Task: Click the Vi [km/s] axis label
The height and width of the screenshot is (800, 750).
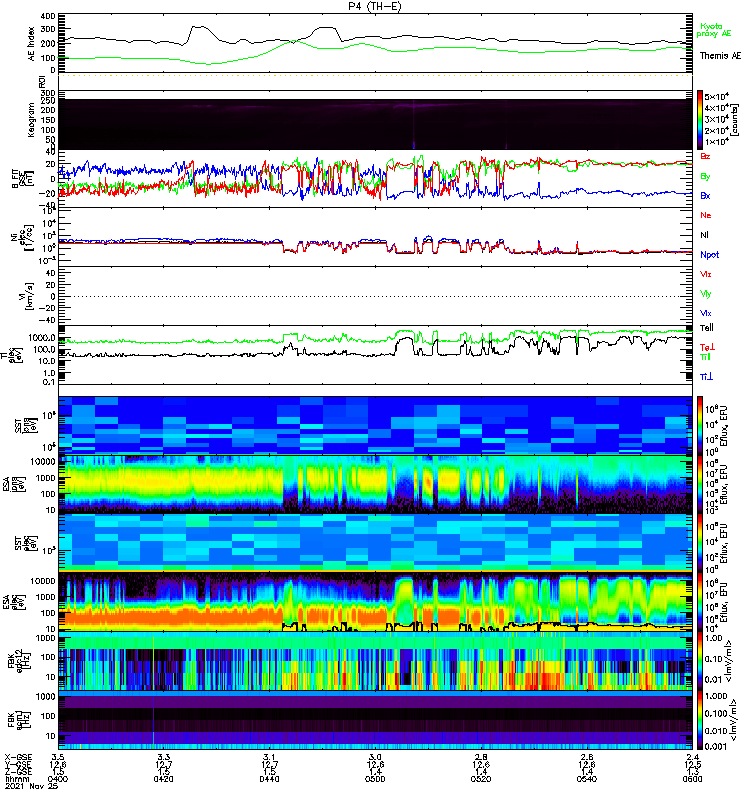Action: point(26,296)
